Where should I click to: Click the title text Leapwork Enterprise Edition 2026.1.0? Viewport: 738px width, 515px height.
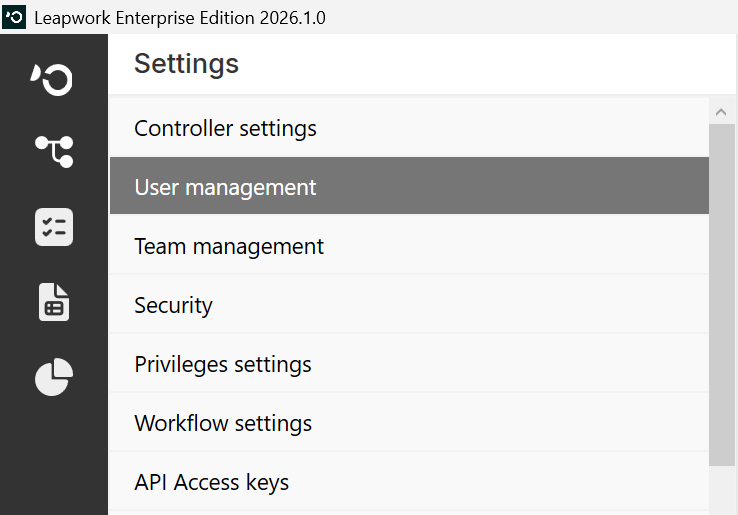point(180,18)
